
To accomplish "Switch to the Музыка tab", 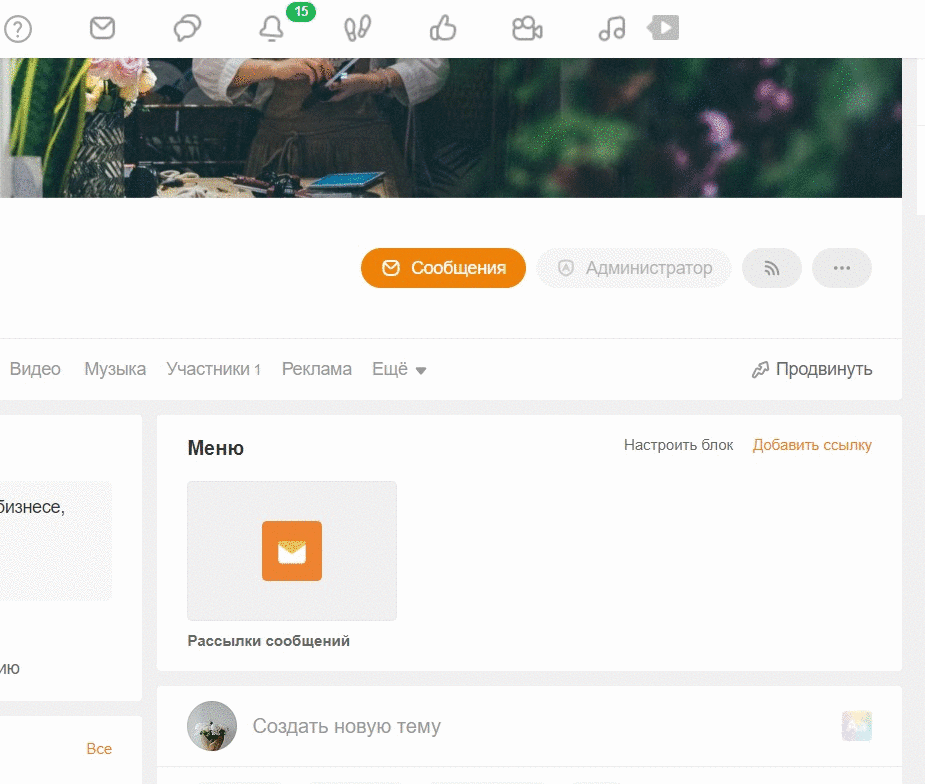I will click(115, 369).
